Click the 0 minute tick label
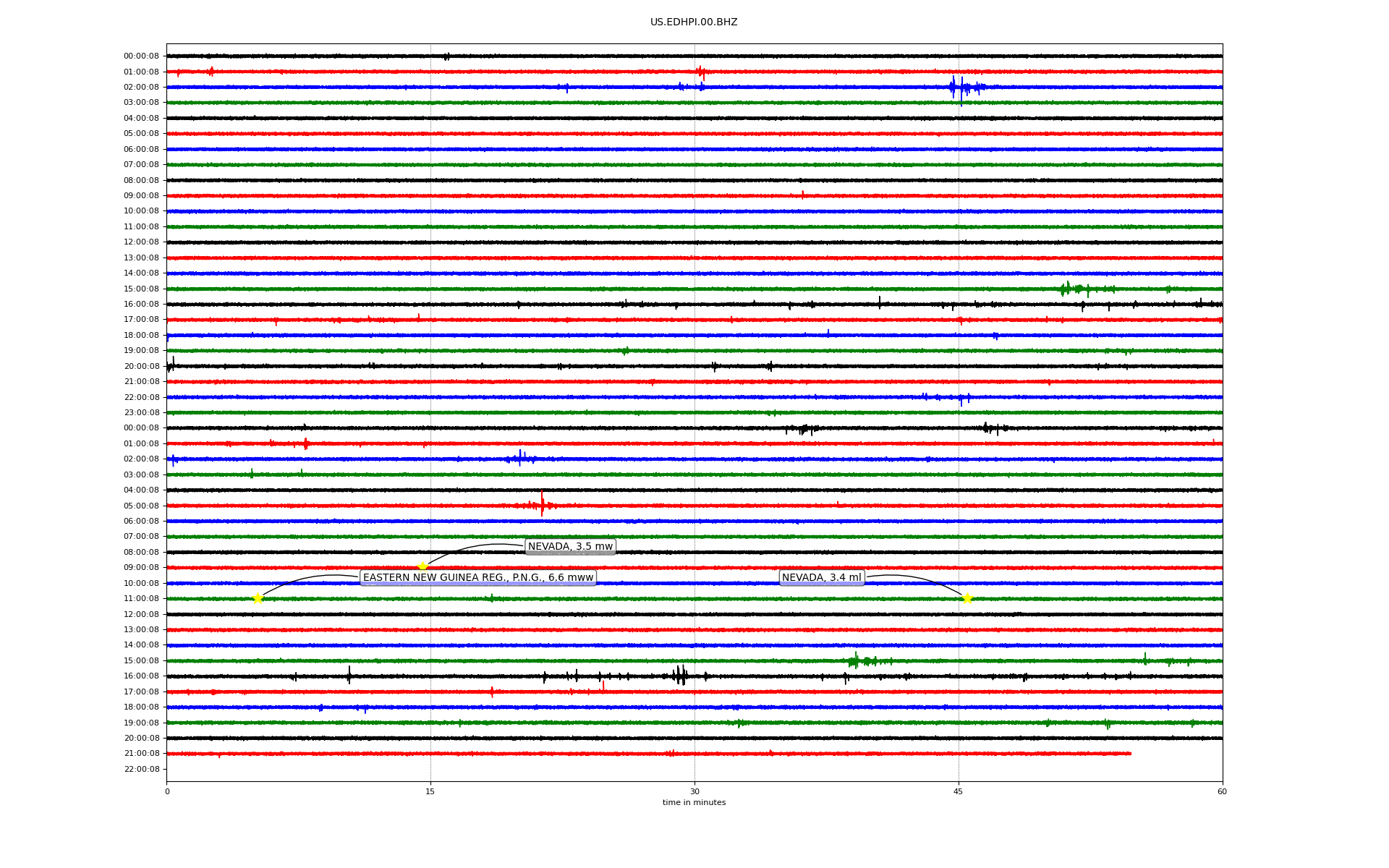 (167, 791)
